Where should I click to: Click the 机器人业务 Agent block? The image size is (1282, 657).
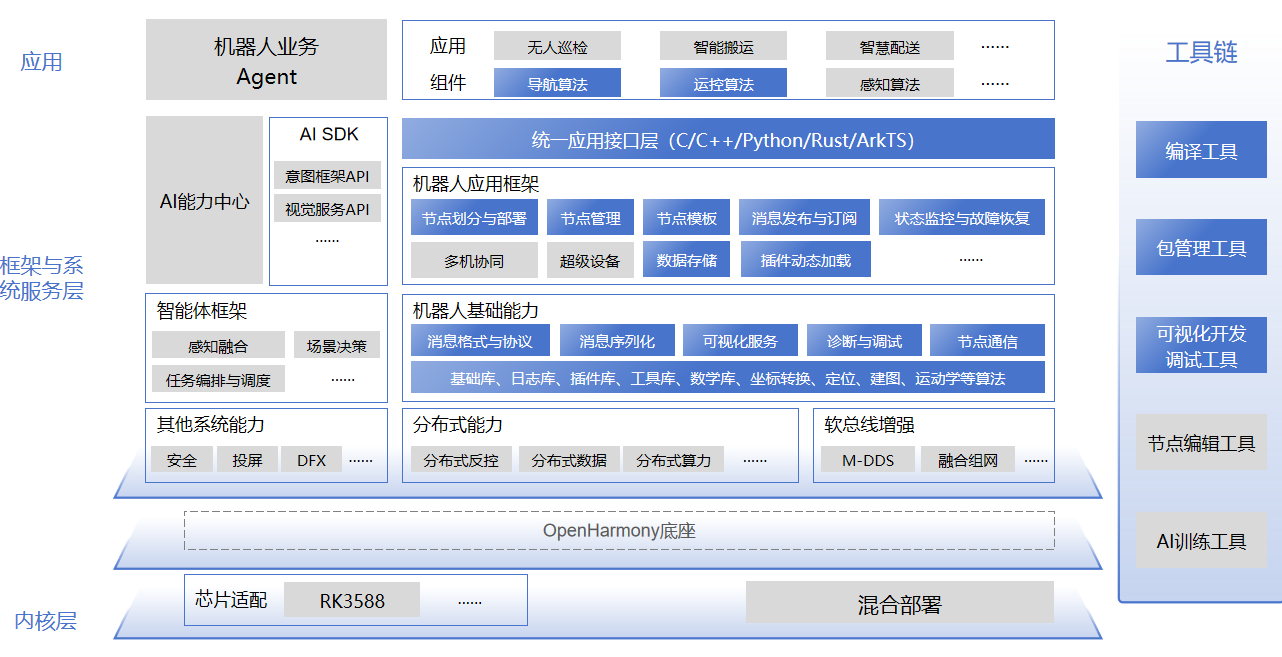point(266,61)
